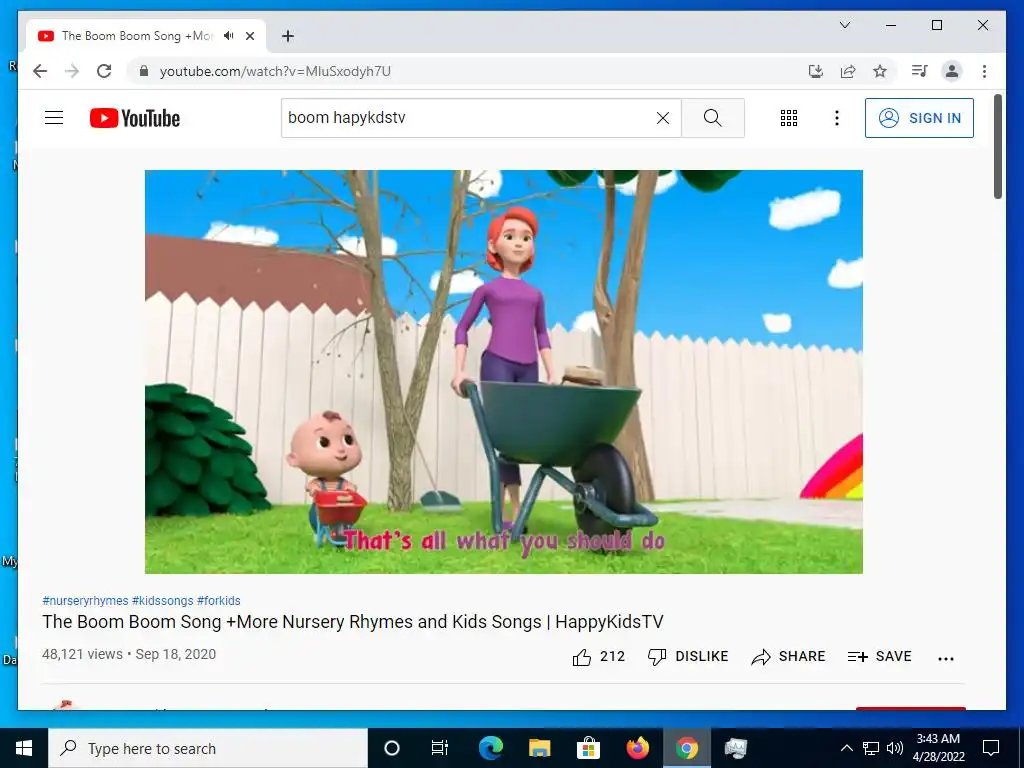Open more actions ellipsis under video
Image resolution: width=1024 pixels, height=768 pixels.
(x=946, y=658)
